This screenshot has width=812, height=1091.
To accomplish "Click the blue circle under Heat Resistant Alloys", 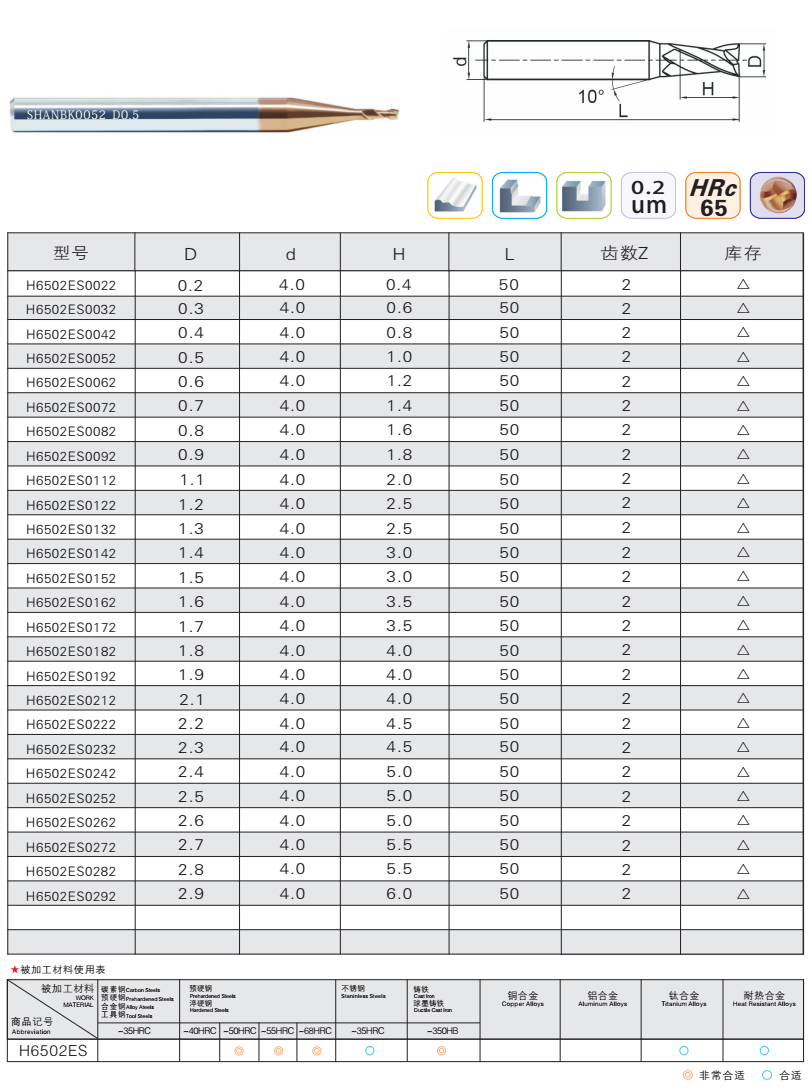I will [x=764, y=1050].
